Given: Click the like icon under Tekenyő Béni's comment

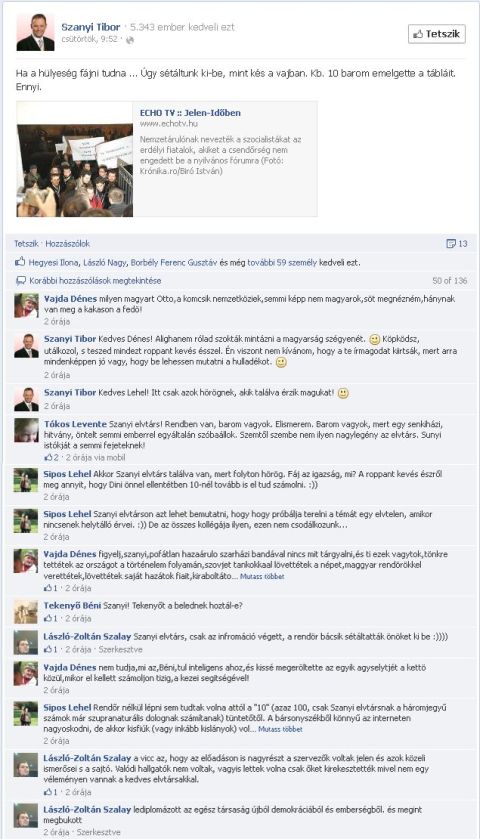Looking at the screenshot, I should (51, 618).
